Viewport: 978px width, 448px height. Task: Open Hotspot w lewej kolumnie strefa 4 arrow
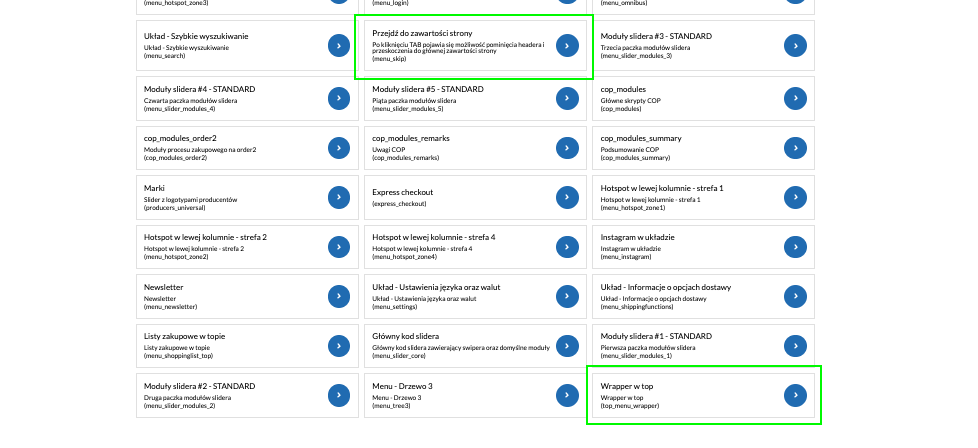click(567, 247)
